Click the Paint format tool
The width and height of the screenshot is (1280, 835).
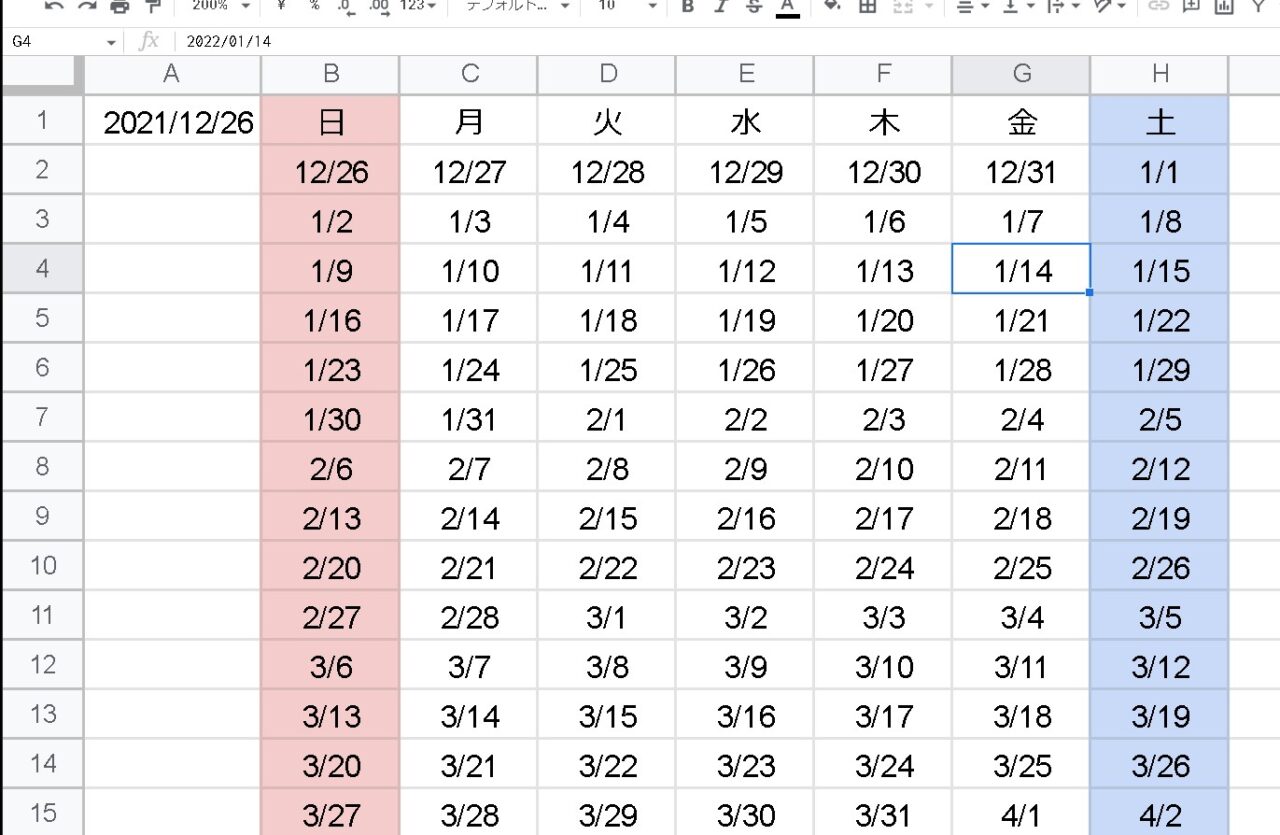point(152,8)
